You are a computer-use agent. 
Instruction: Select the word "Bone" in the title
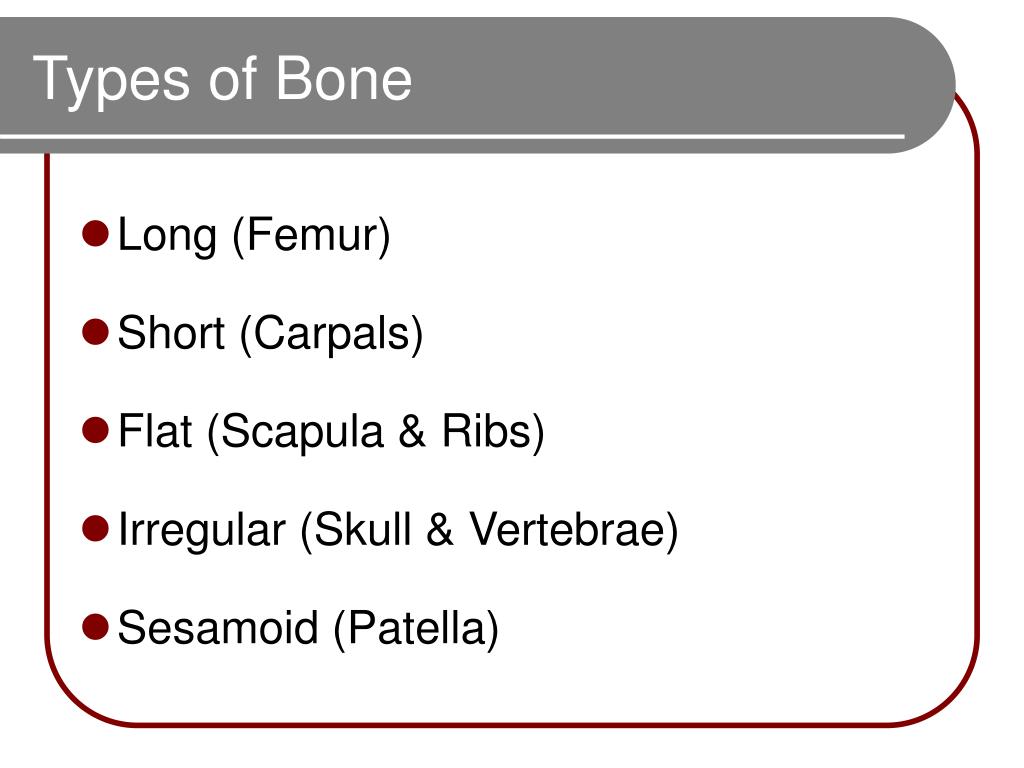tap(344, 78)
